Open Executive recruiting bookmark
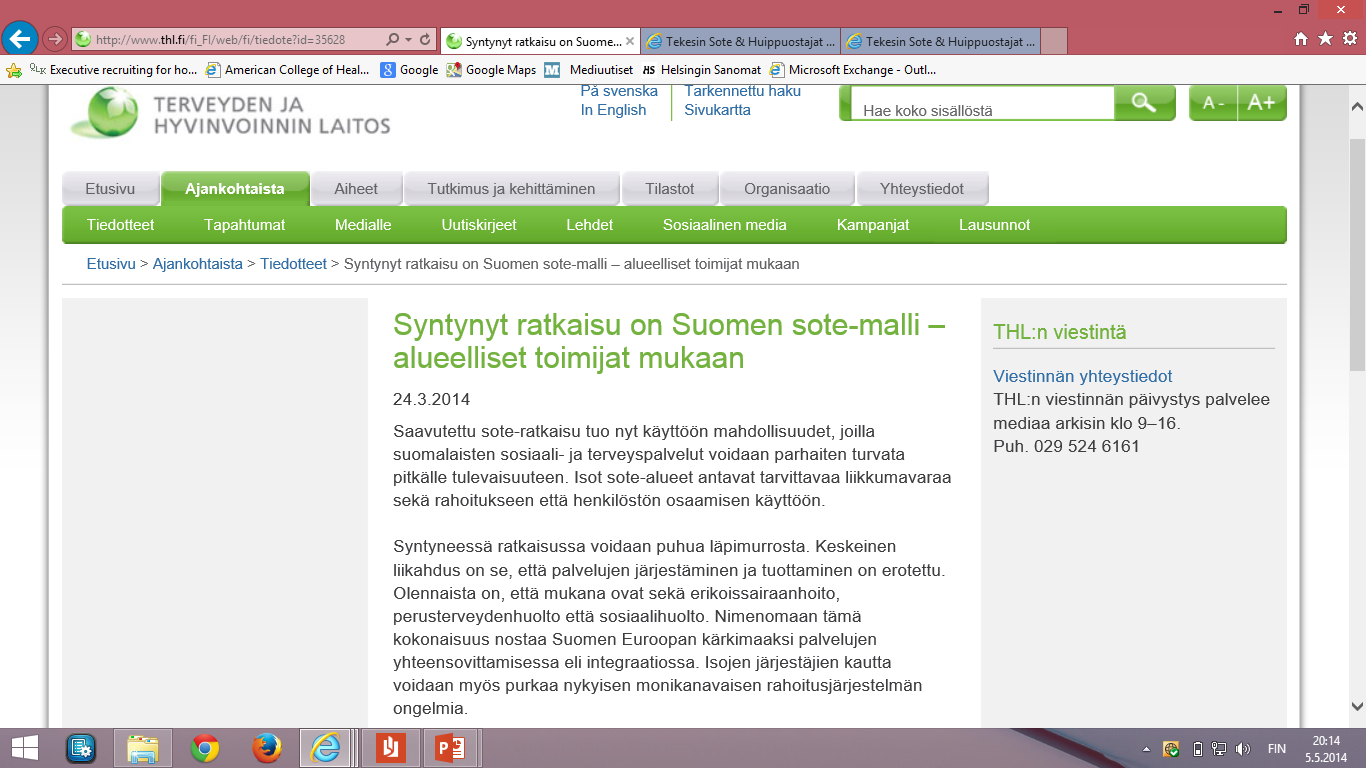Viewport: 1366px width, 768px height. tap(113, 70)
